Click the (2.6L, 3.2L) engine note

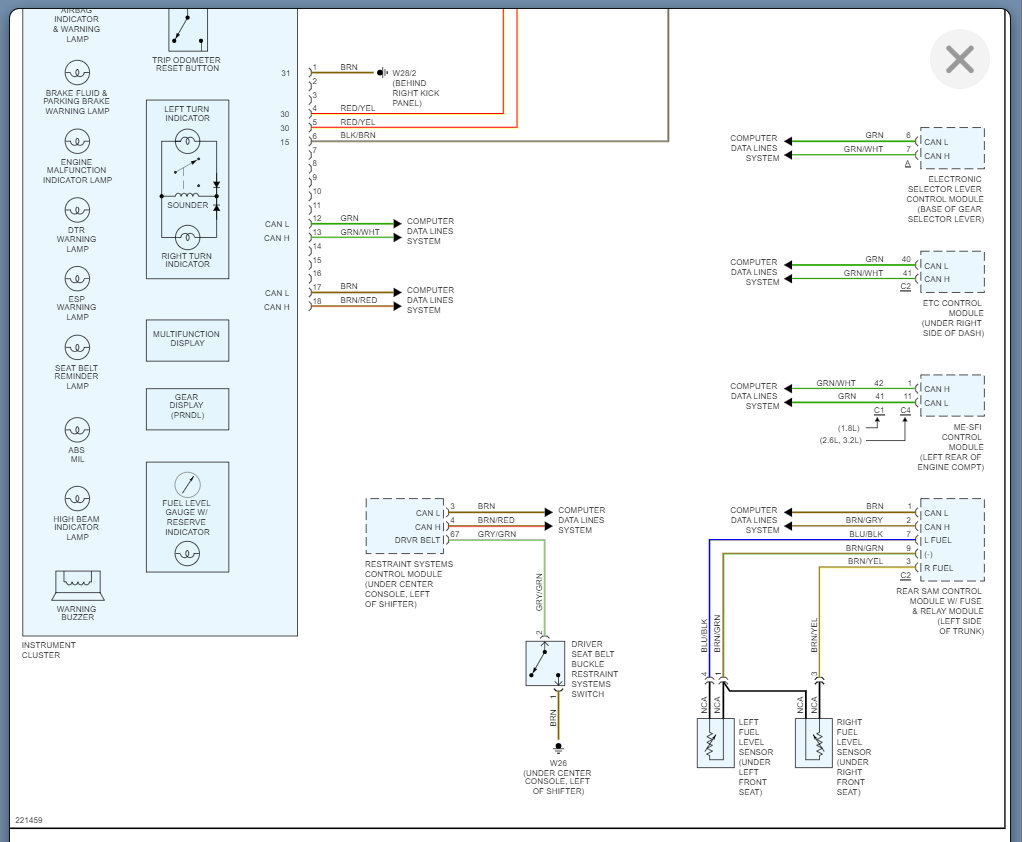tap(841, 441)
